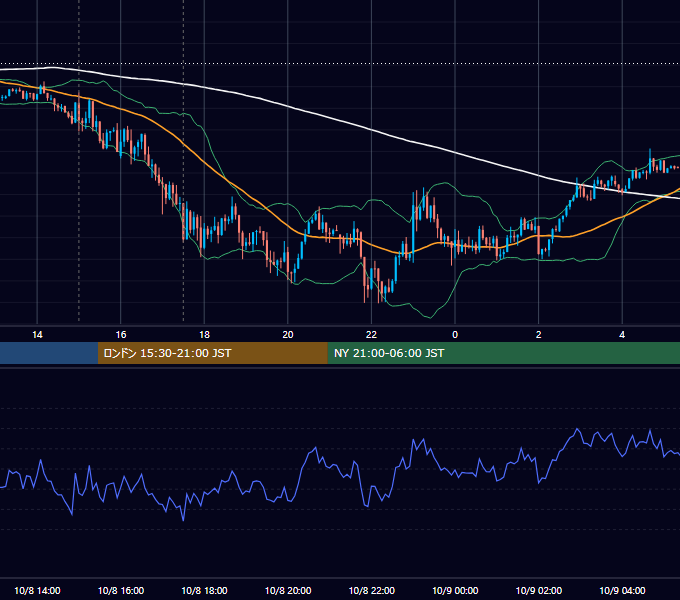The height and width of the screenshot is (600, 680).
Task: Click hour label 0 on price chart axis
Action: coord(455,335)
